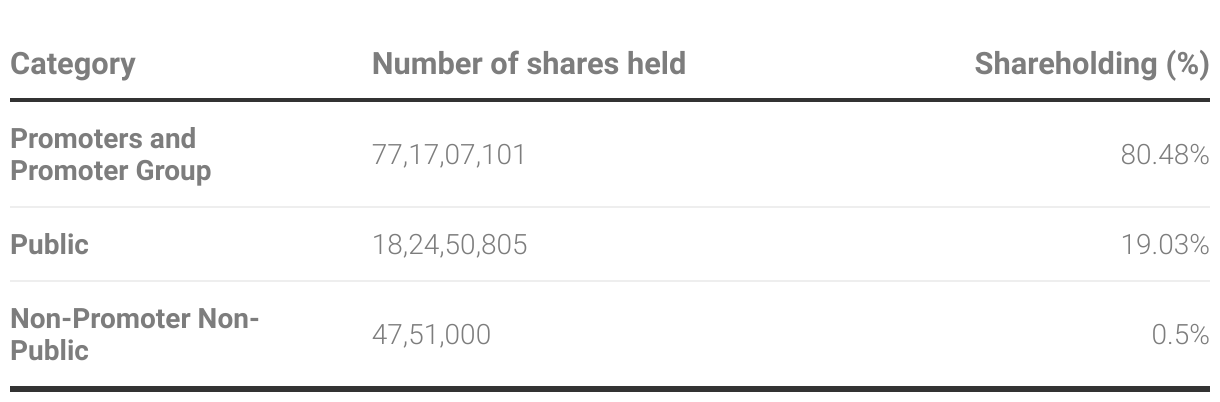The height and width of the screenshot is (402, 1220).
Task: Click the words Promoter Group in first row
Action: (111, 170)
